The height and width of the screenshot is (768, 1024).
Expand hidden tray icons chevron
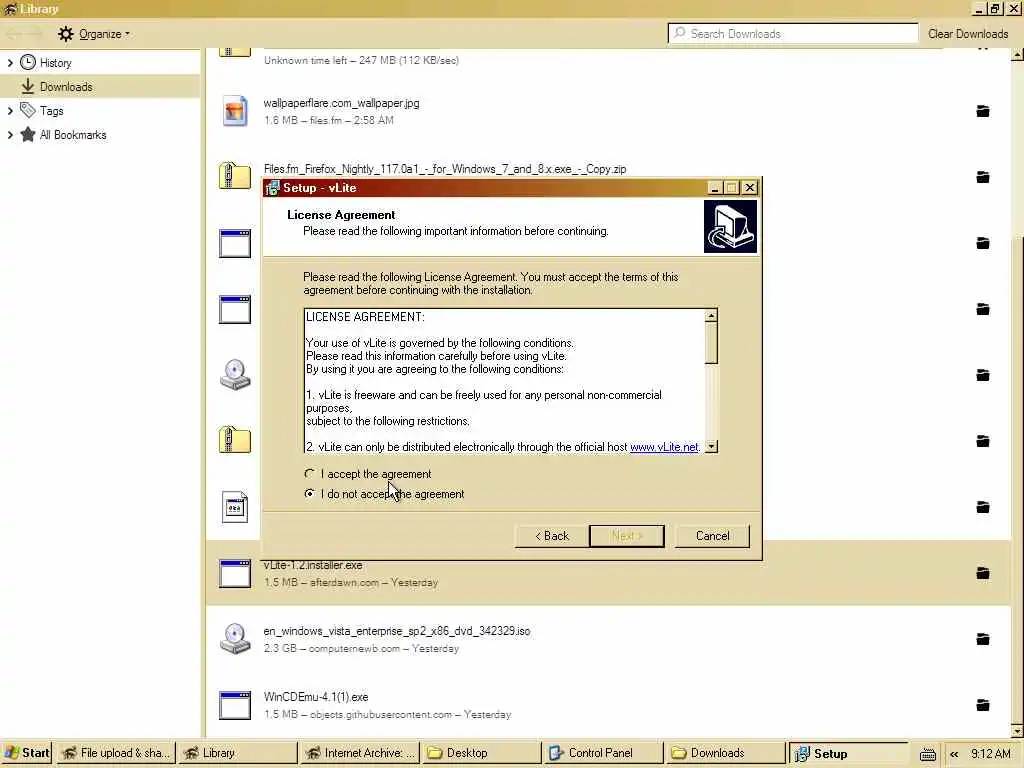click(954, 754)
